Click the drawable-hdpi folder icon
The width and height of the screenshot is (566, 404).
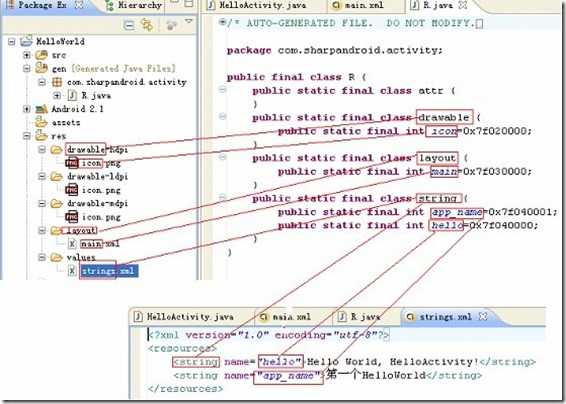click(x=57, y=149)
